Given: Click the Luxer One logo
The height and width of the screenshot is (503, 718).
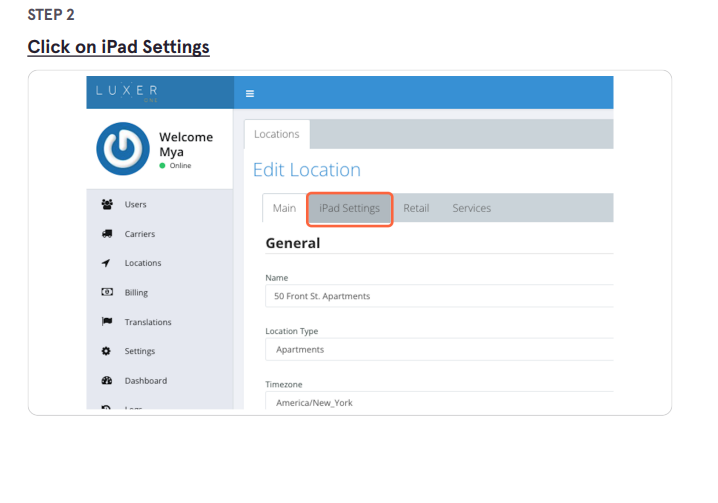Looking at the screenshot, I should click(127, 92).
